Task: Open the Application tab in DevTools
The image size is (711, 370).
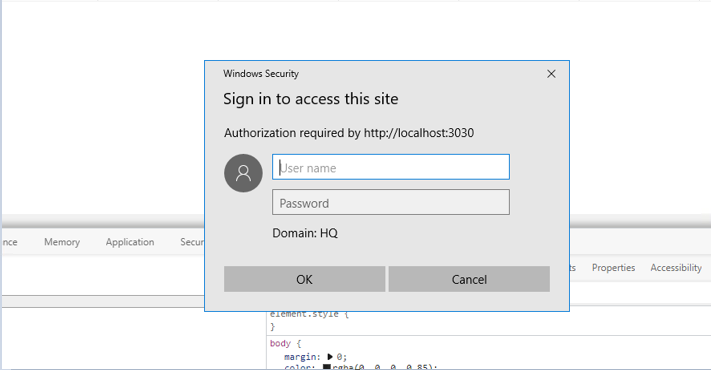Action: coord(130,242)
